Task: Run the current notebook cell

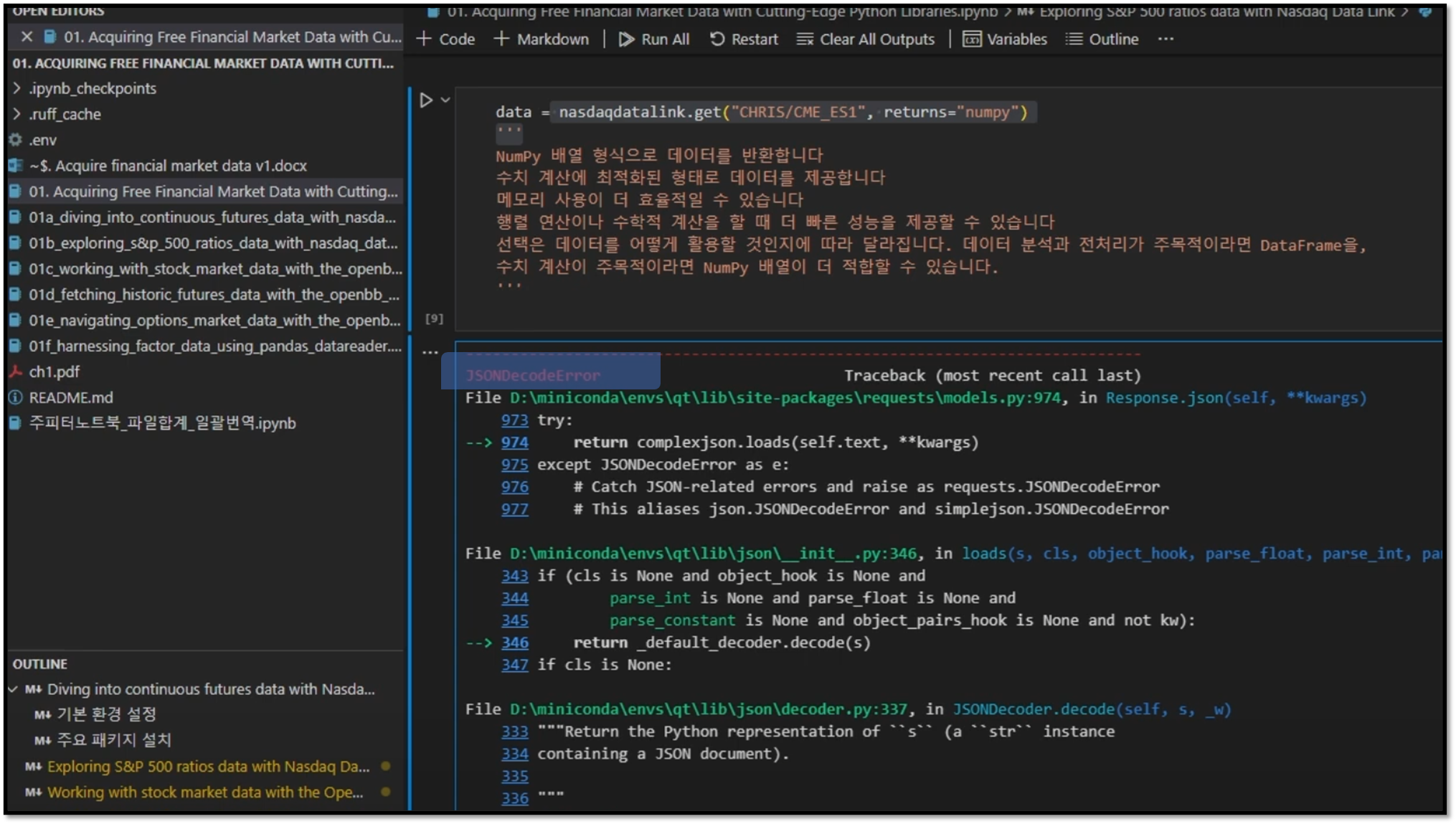Action: tap(425, 100)
